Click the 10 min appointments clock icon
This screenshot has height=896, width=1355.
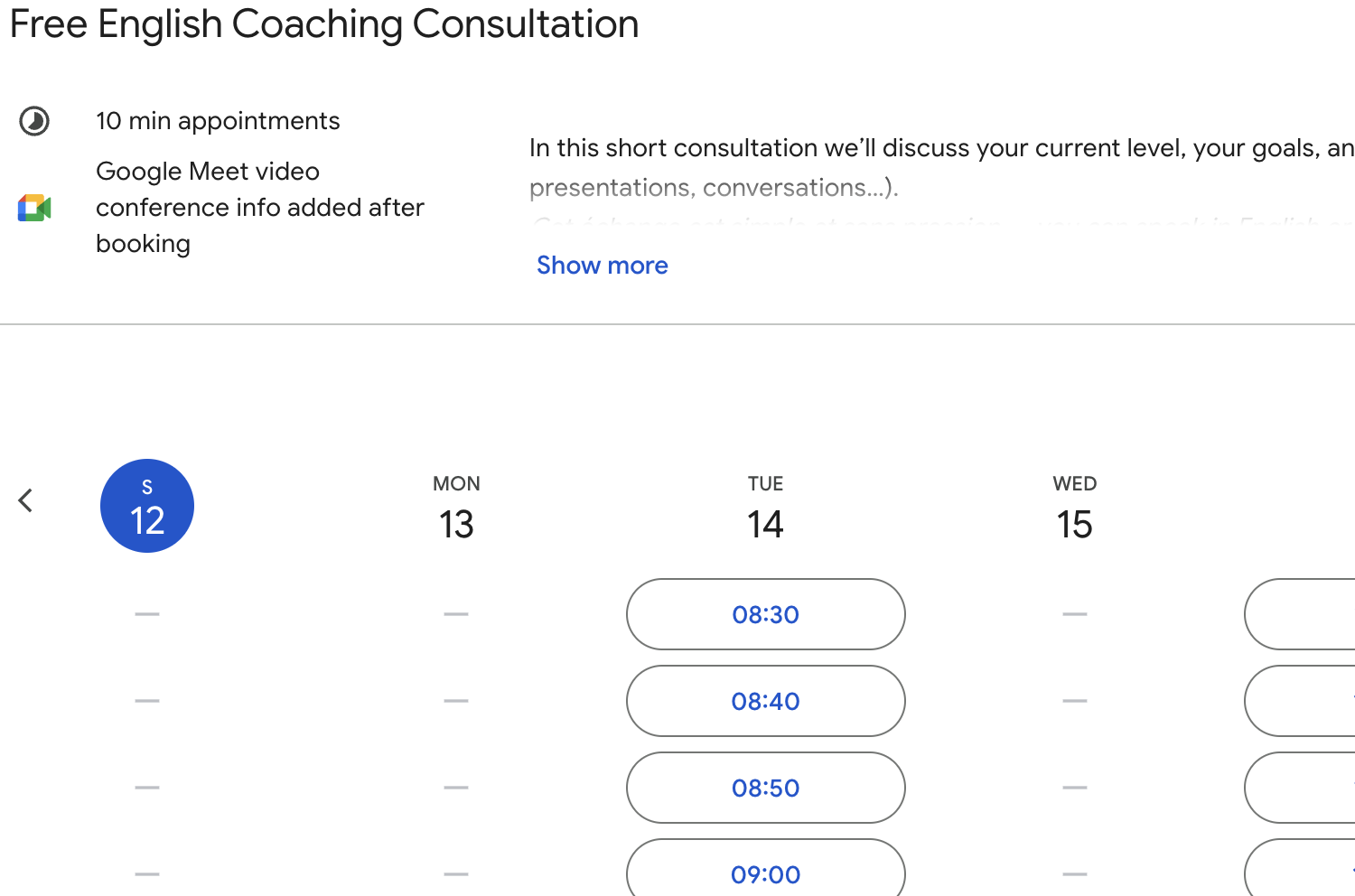click(34, 120)
